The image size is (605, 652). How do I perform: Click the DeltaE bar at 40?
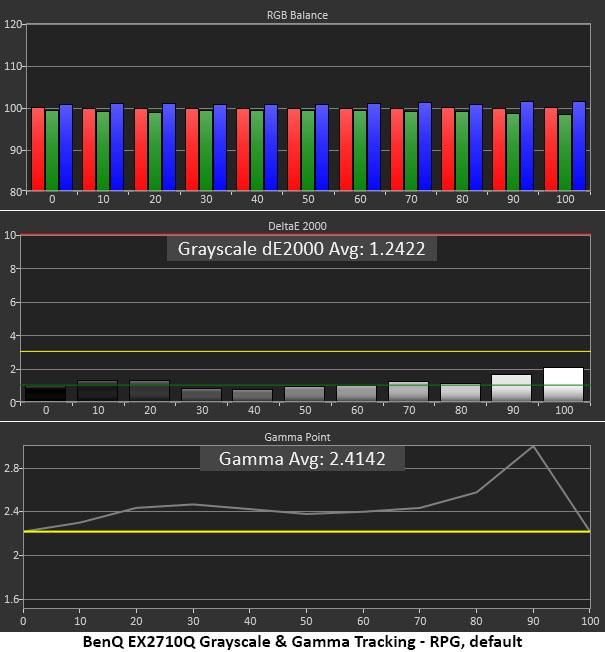point(252,395)
